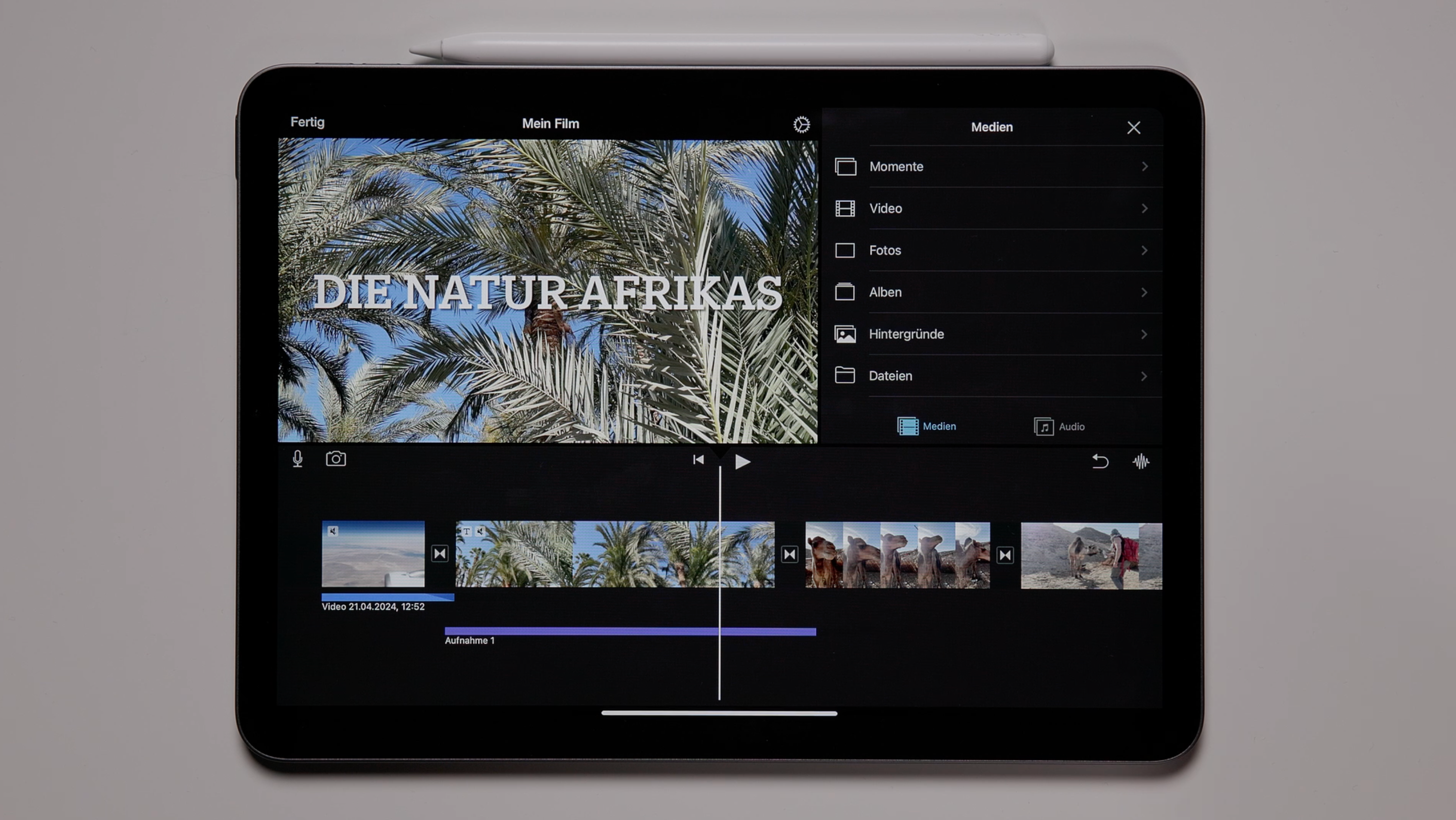
Task: Select the title indicator on the palm clip
Action: click(x=467, y=532)
